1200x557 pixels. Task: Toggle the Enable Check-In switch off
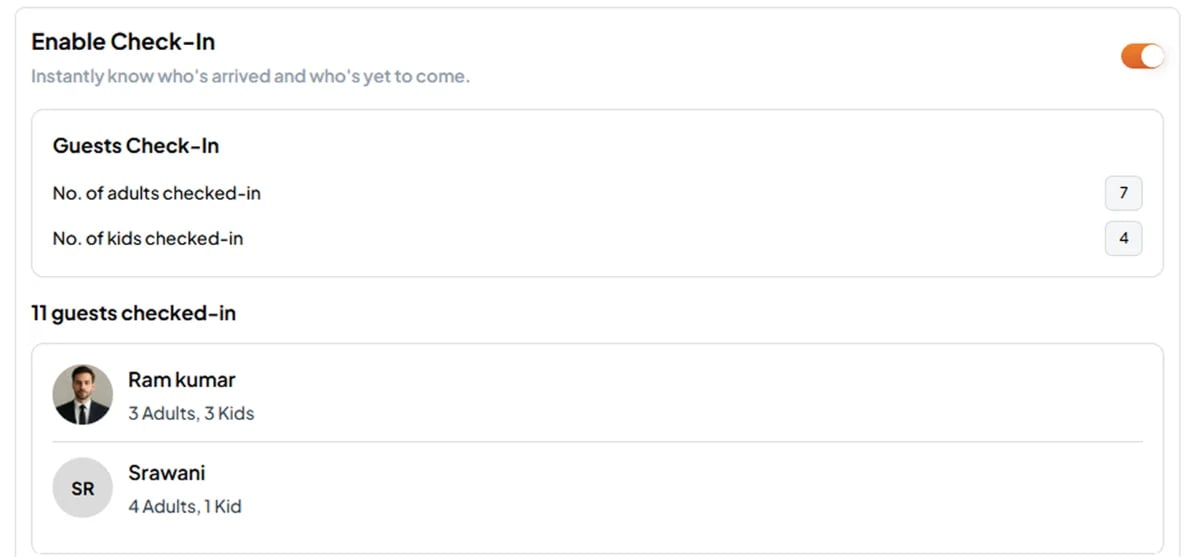click(1143, 56)
